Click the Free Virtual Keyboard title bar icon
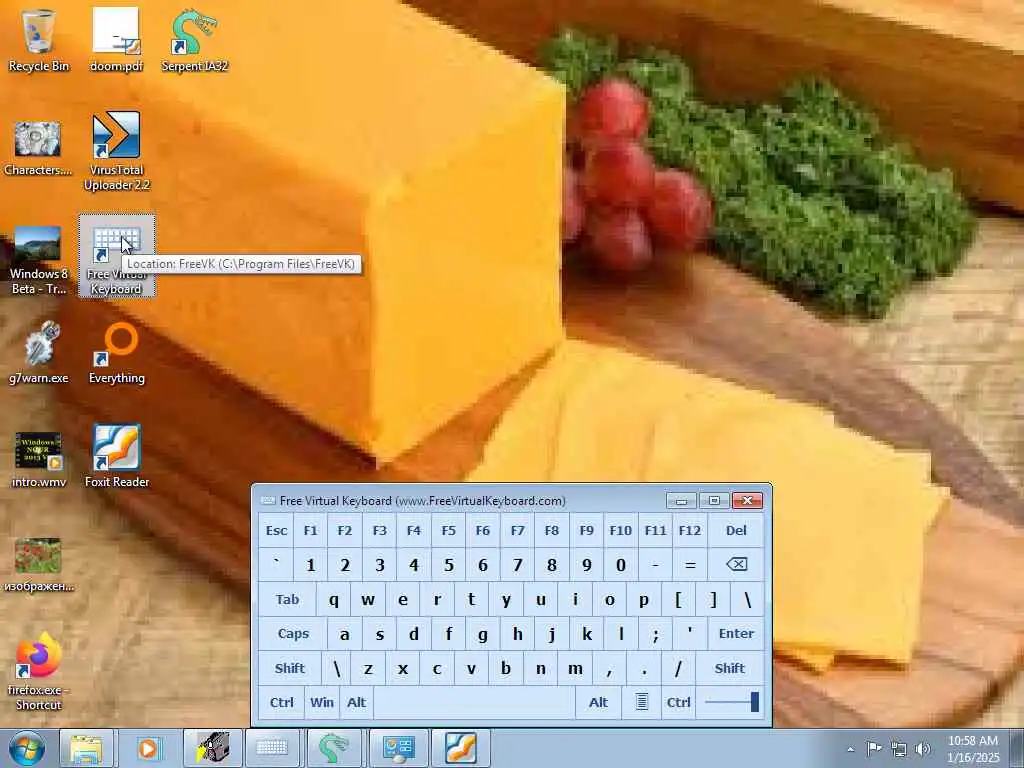This screenshot has height=768, width=1024. tap(268, 500)
